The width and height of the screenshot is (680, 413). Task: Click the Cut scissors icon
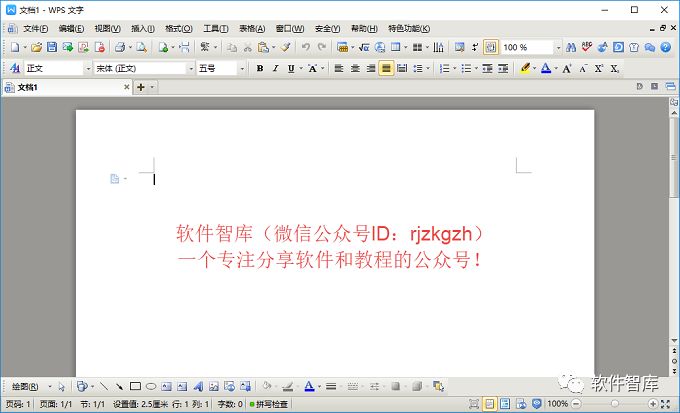point(248,47)
